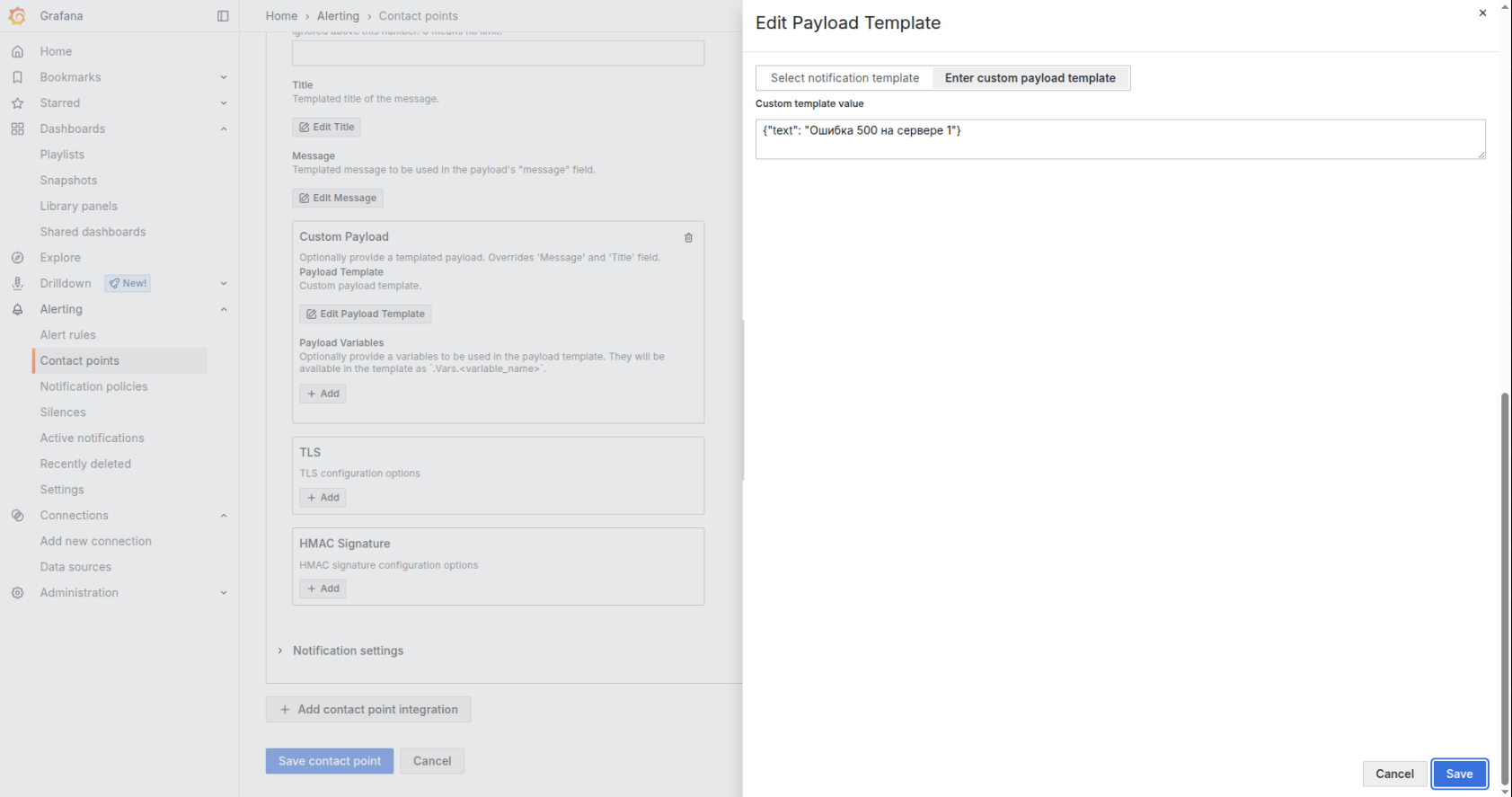
Task: Click the plus icon in Payload Variables Add
Action: coord(312,394)
